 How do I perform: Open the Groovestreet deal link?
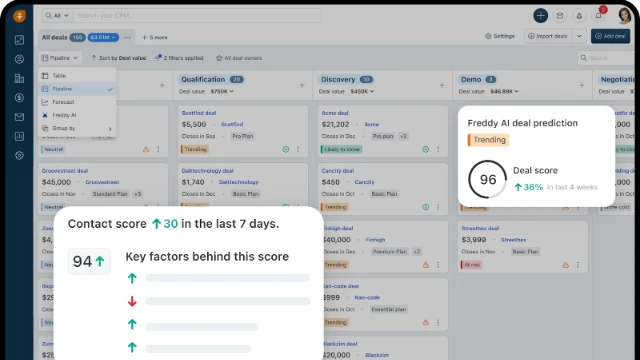point(65,171)
